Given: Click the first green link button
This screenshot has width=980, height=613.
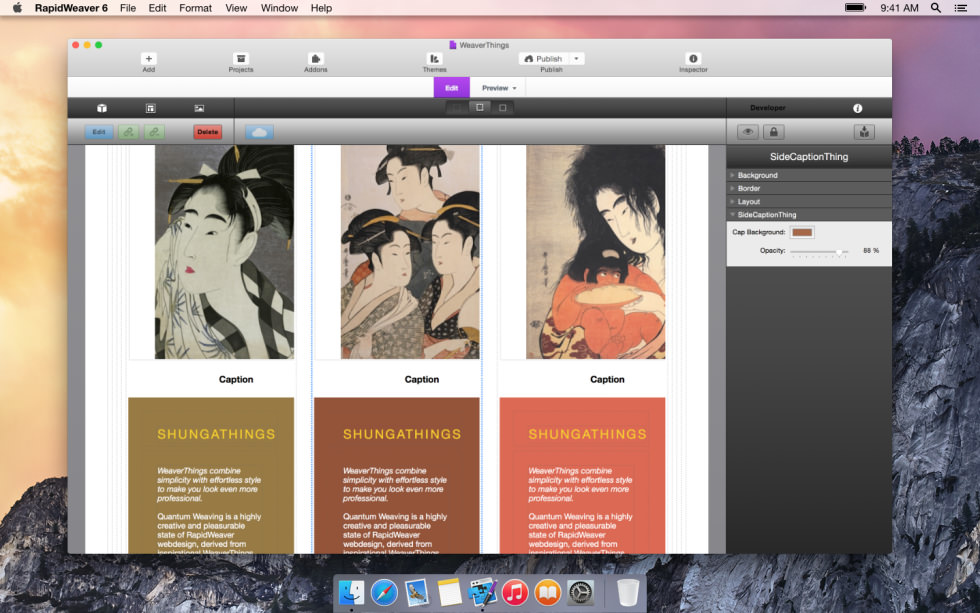Looking at the screenshot, I should pyautogui.click(x=129, y=132).
